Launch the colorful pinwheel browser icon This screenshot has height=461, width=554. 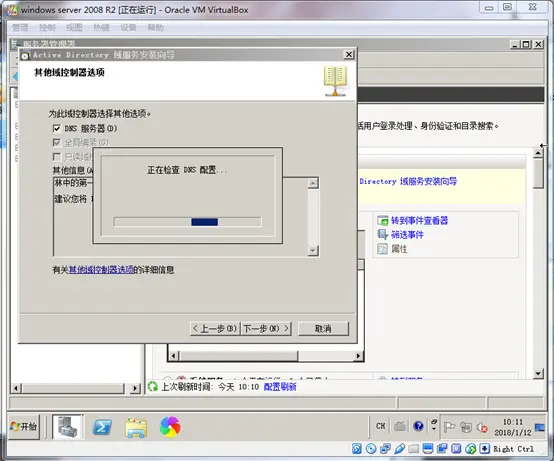point(170,427)
